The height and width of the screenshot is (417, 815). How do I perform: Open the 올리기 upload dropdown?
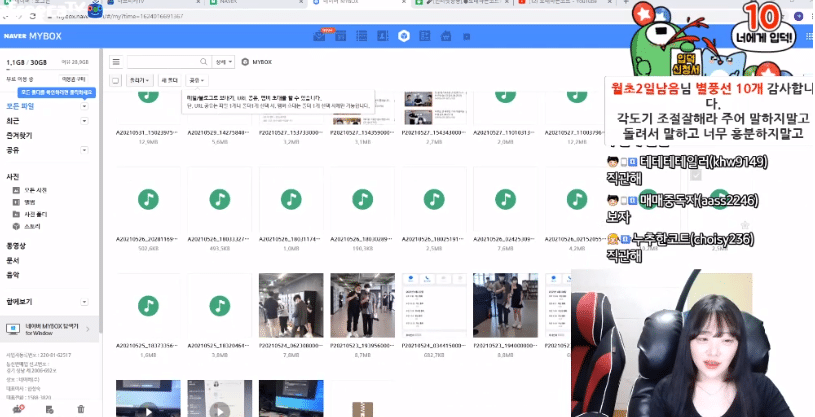click(x=139, y=81)
